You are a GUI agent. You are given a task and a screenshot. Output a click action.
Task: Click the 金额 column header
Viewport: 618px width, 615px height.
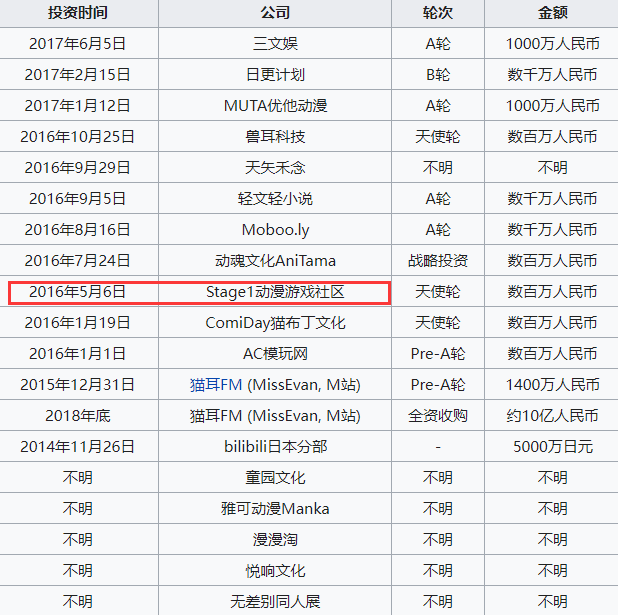point(553,13)
